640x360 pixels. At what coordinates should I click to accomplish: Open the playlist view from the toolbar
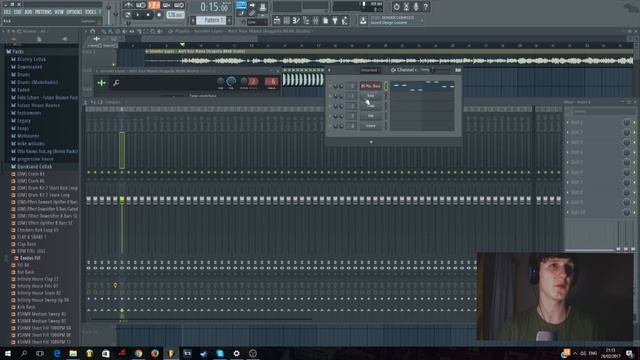coord(277,20)
